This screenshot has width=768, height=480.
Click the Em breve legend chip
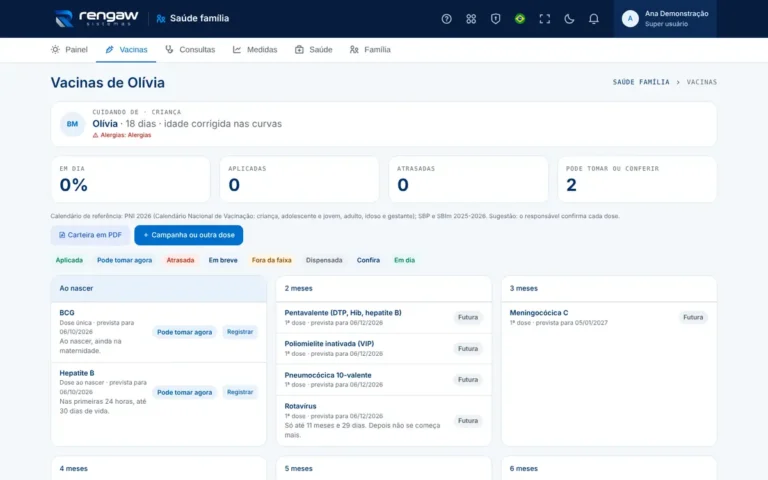pyautogui.click(x=223, y=260)
